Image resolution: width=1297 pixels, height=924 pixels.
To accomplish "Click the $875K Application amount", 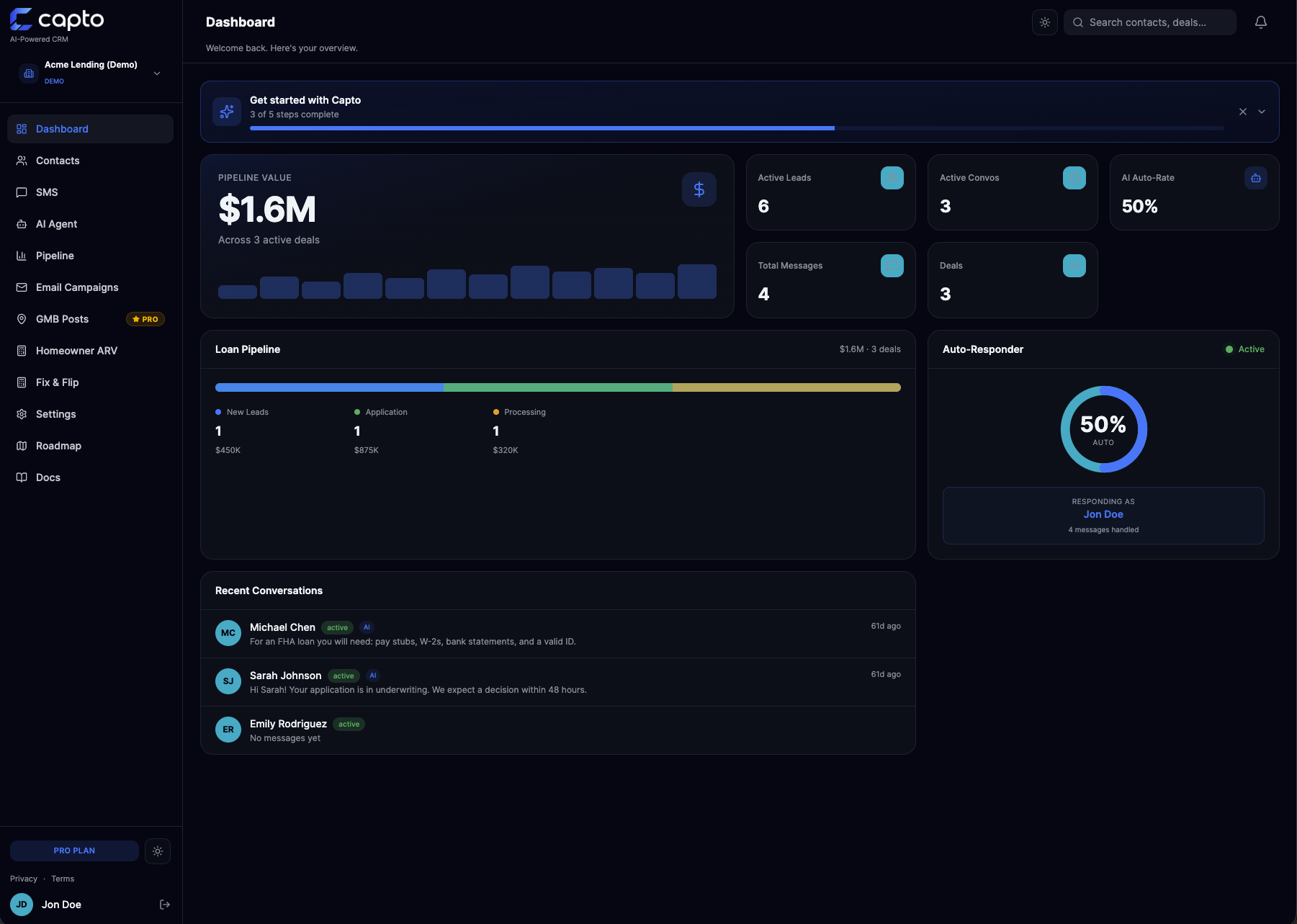I will (367, 450).
